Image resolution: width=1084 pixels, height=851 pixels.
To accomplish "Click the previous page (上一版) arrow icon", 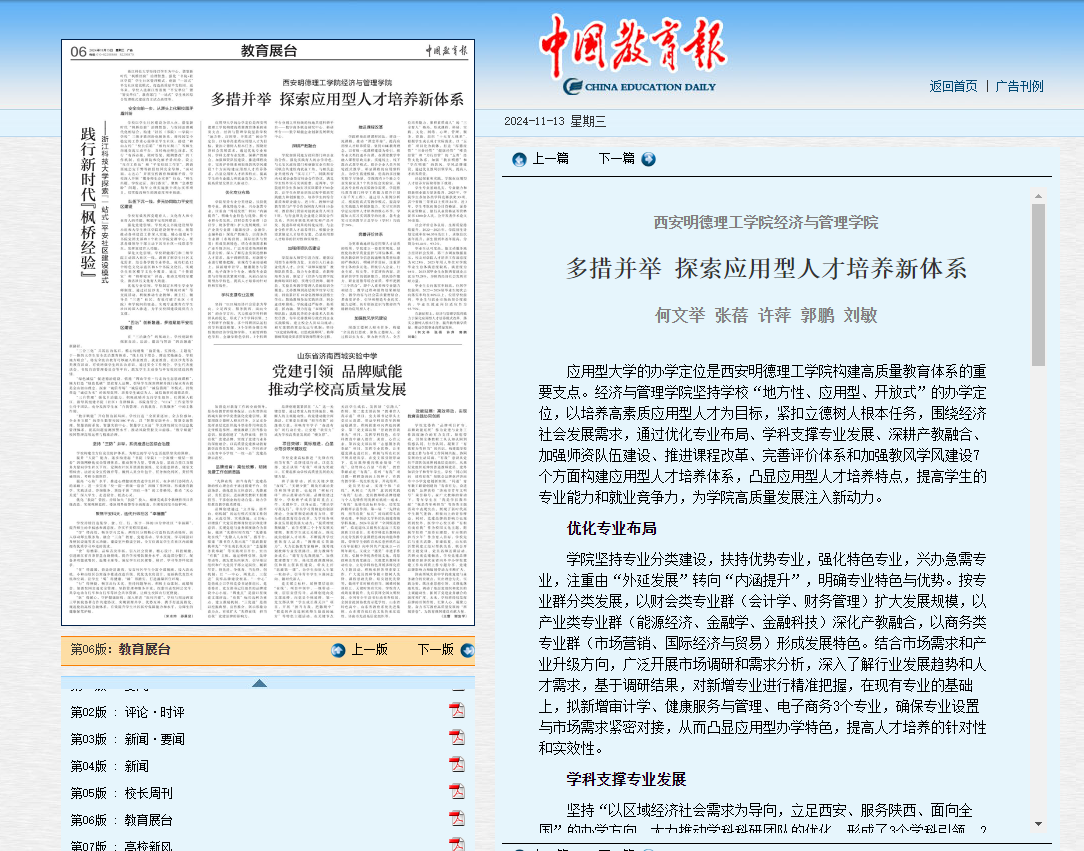I will (338, 649).
